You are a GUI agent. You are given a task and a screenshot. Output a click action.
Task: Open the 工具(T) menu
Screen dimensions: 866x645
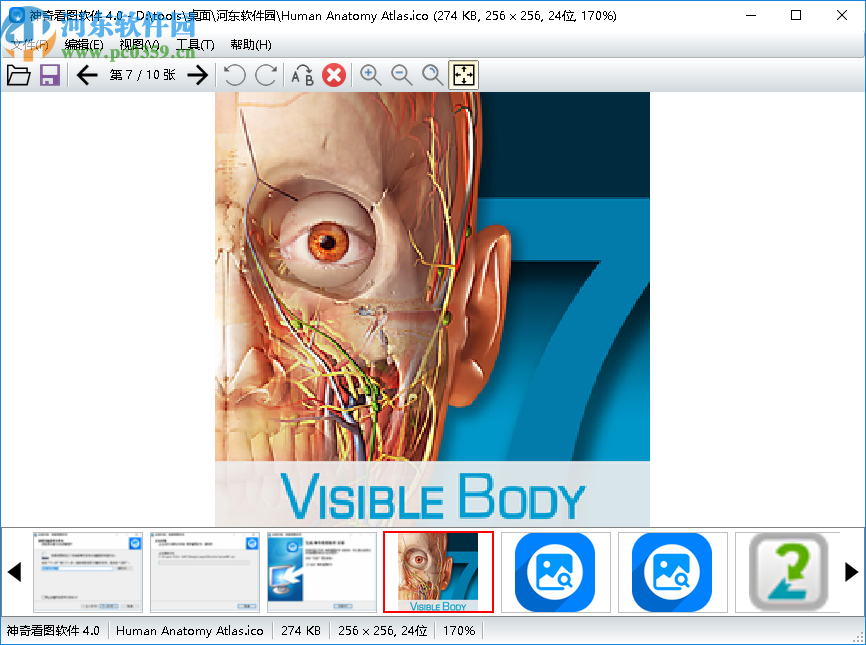(196, 45)
